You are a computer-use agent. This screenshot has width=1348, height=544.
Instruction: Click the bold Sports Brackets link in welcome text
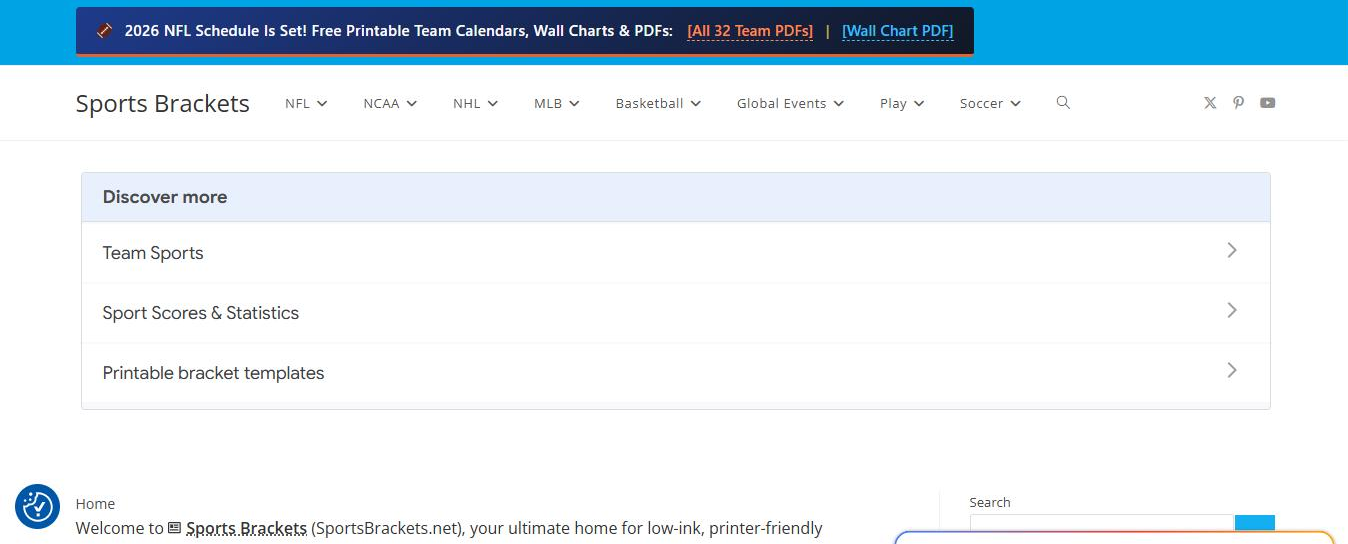click(x=246, y=528)
